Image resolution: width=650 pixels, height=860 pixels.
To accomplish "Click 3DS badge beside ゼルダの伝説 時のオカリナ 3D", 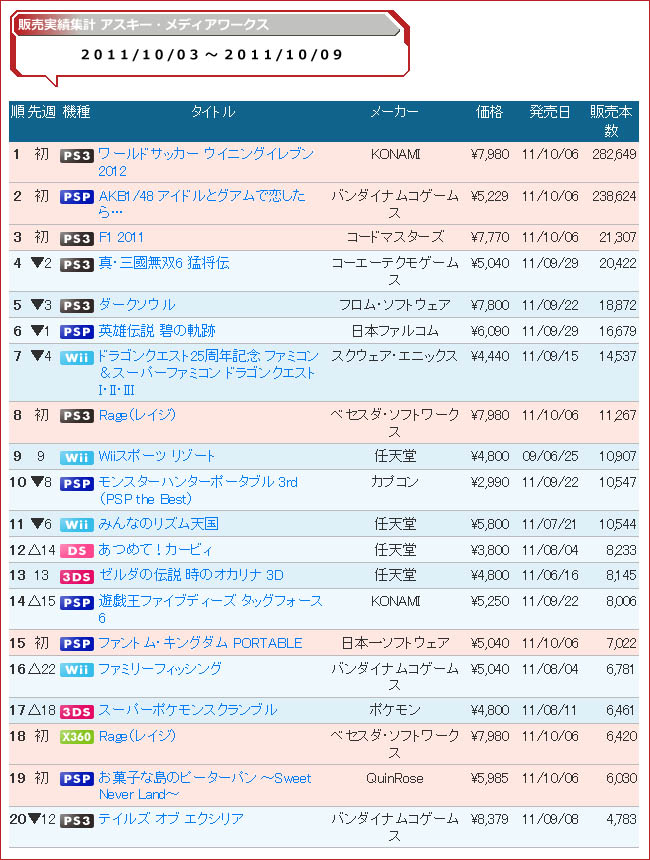I will (77, 576).
